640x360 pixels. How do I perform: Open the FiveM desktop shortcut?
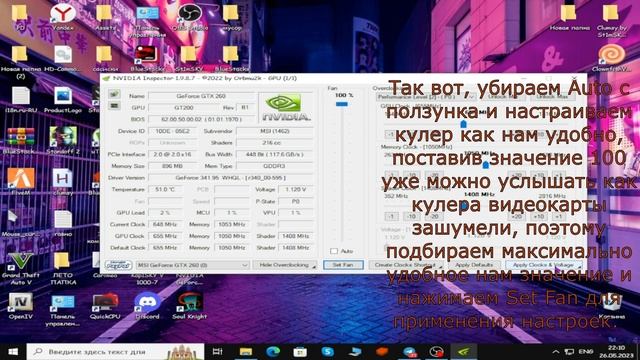point(20,182)
